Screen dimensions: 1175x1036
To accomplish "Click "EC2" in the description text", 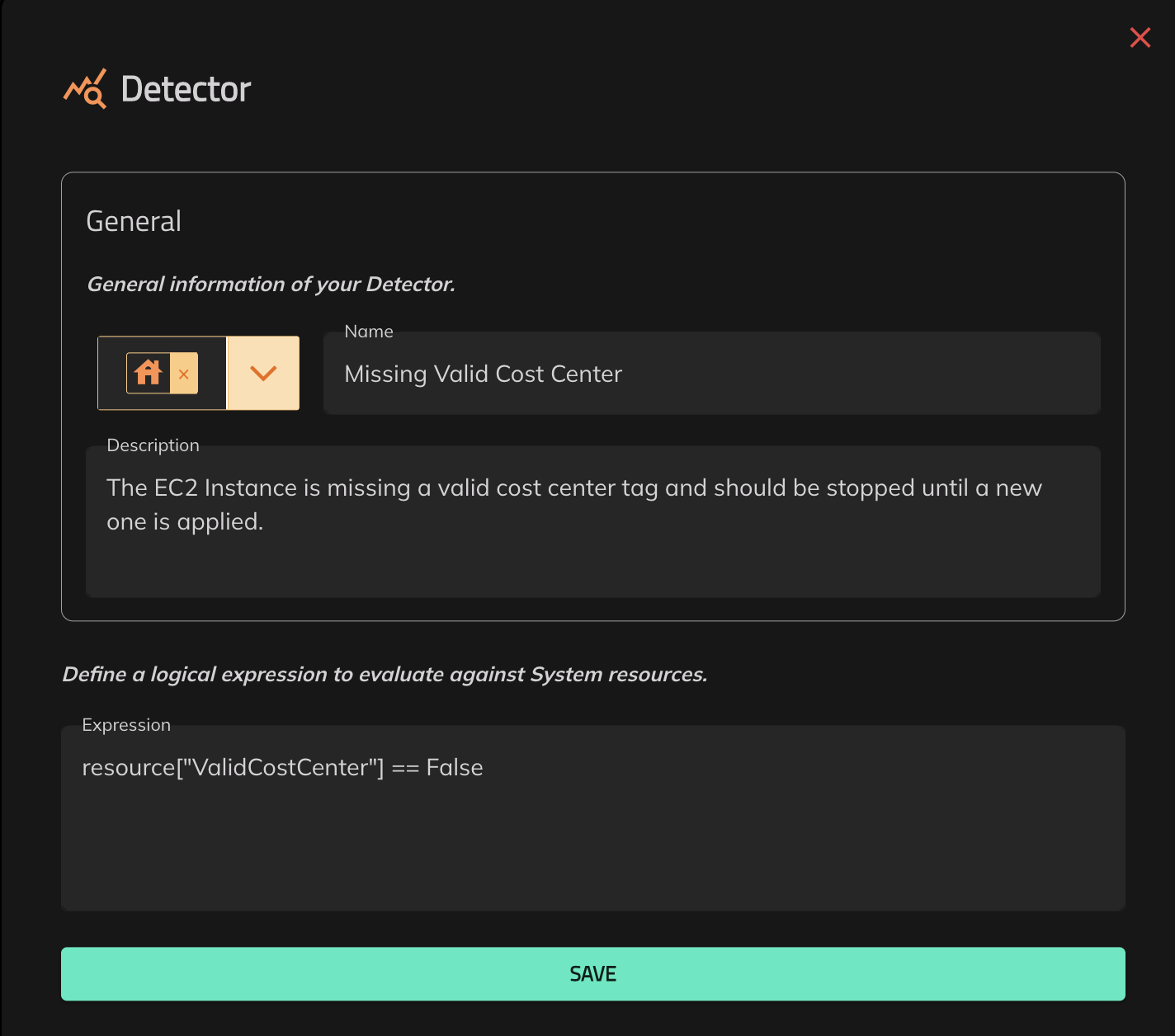I will click(176, 488).
